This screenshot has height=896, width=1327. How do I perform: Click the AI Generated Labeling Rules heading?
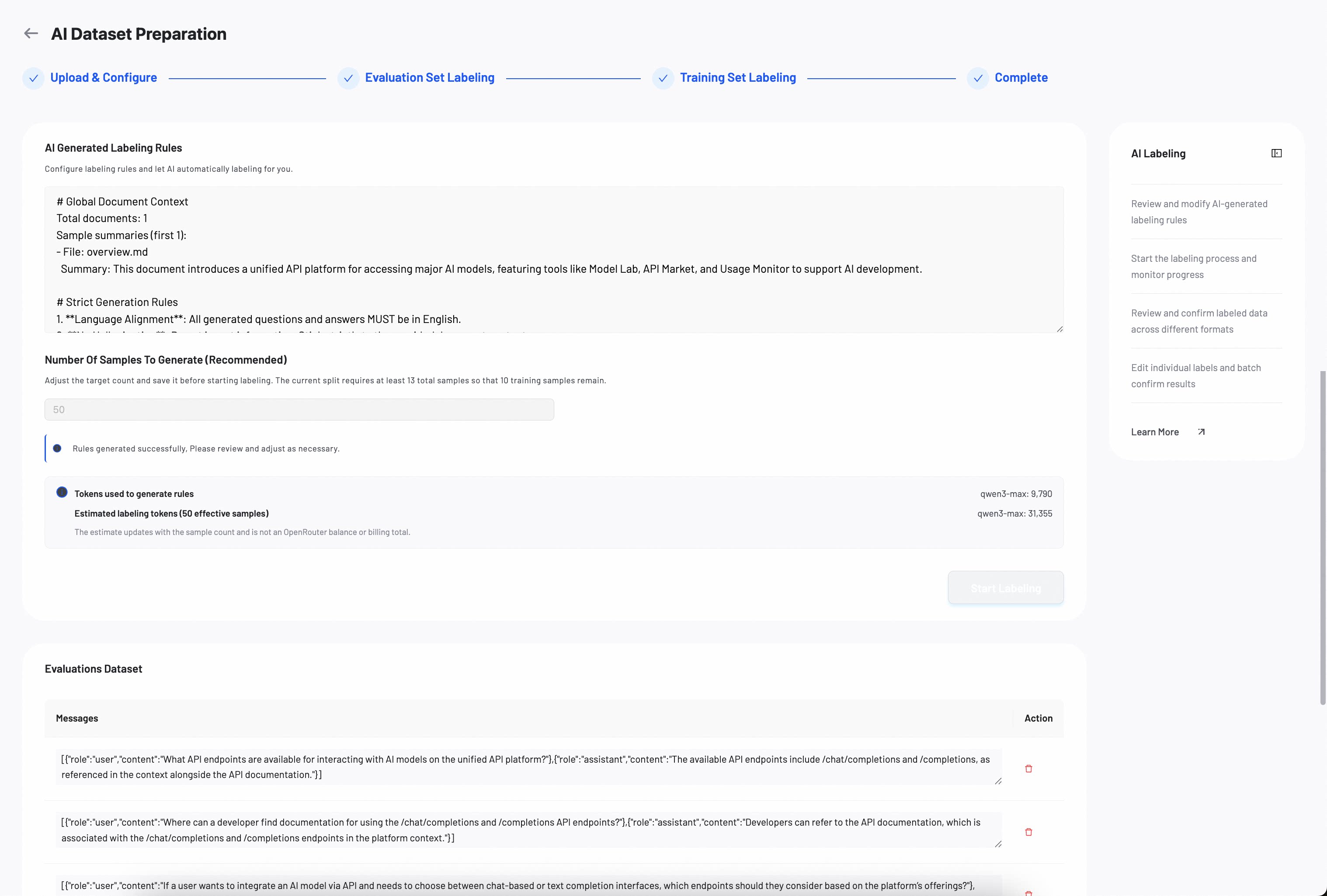coord(114,148)
